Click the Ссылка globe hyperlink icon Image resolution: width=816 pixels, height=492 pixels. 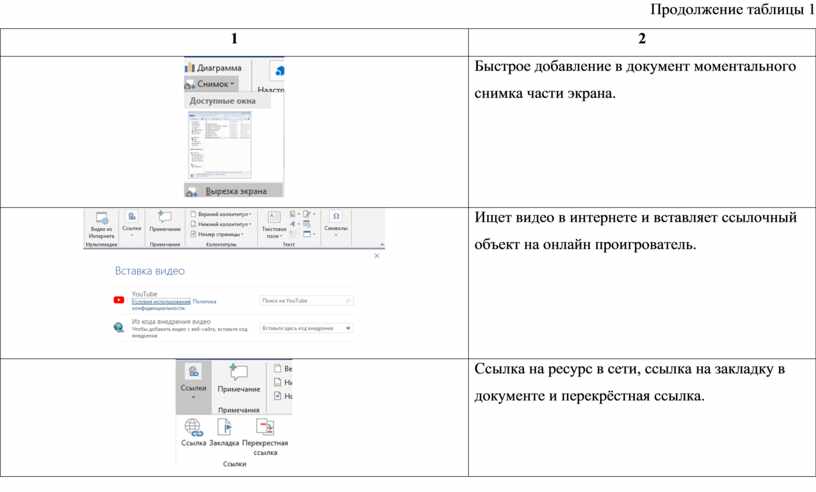193,427
